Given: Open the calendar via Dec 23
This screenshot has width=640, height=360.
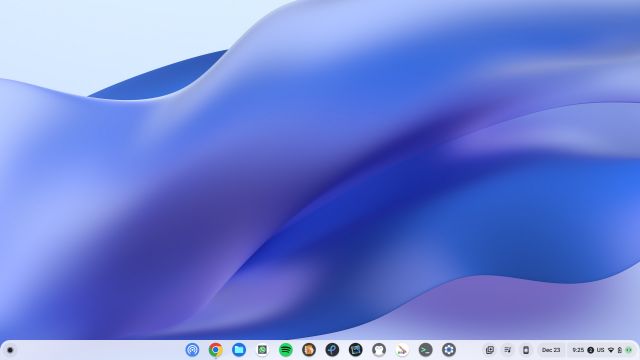Looking at the screenshot, I should click(551, 350).
